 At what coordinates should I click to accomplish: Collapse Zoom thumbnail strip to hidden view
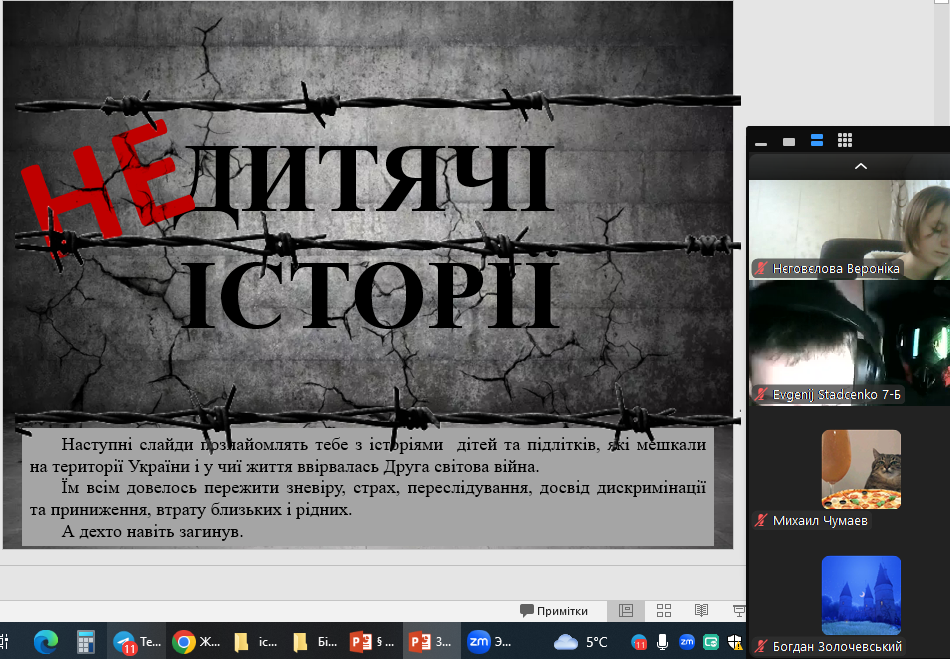click(x=761, y=142)
